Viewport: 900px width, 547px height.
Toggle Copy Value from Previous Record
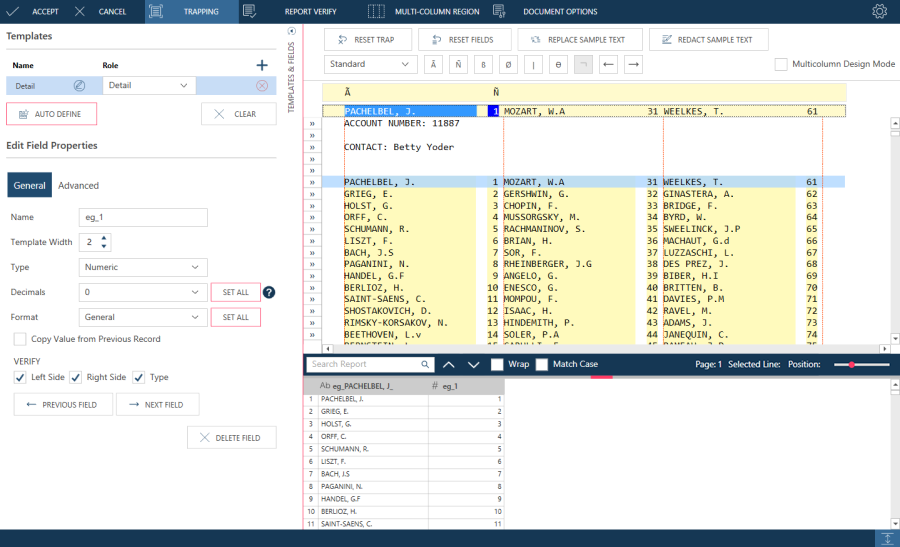pyautogui.click(x=20, y=339)
